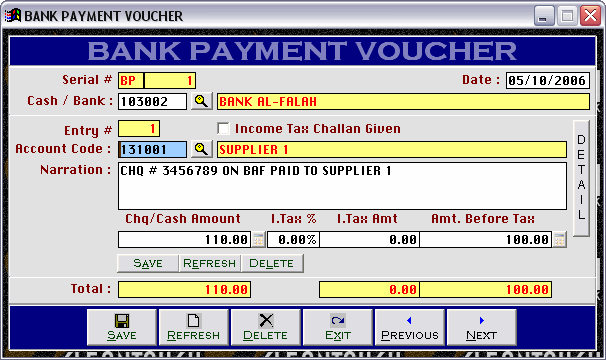Go to the Next voucher
The height and width of the screenshot is (360, 606).
(481, 327)
